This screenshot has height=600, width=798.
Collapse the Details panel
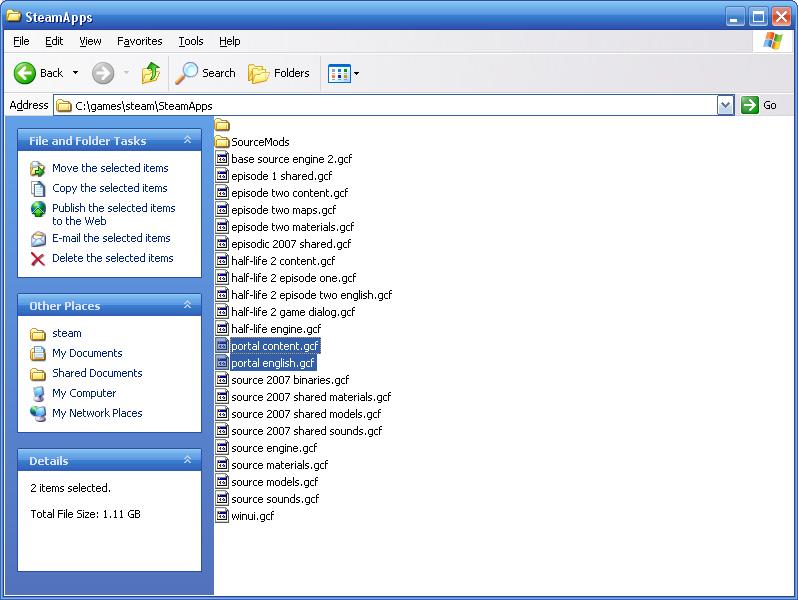pyautogui.click(x=187, y=460)
